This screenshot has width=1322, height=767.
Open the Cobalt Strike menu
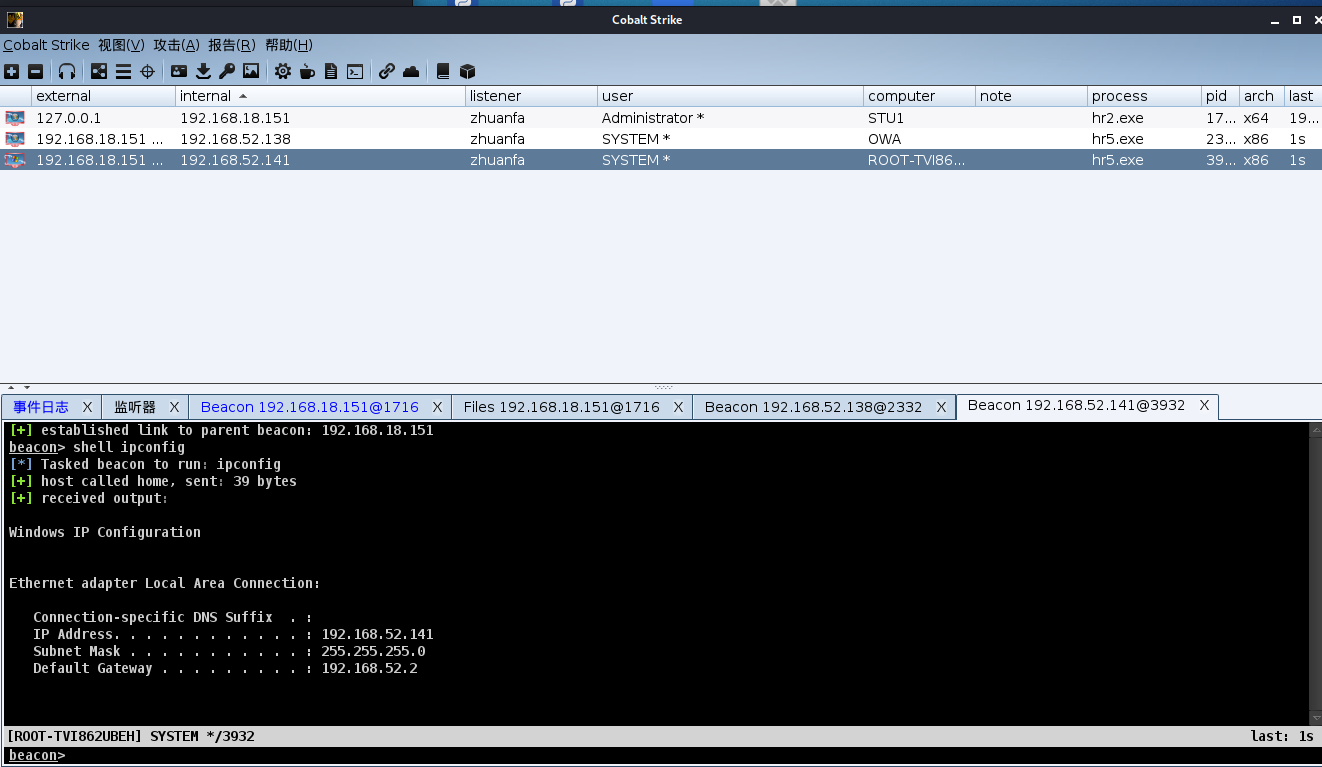46,45
